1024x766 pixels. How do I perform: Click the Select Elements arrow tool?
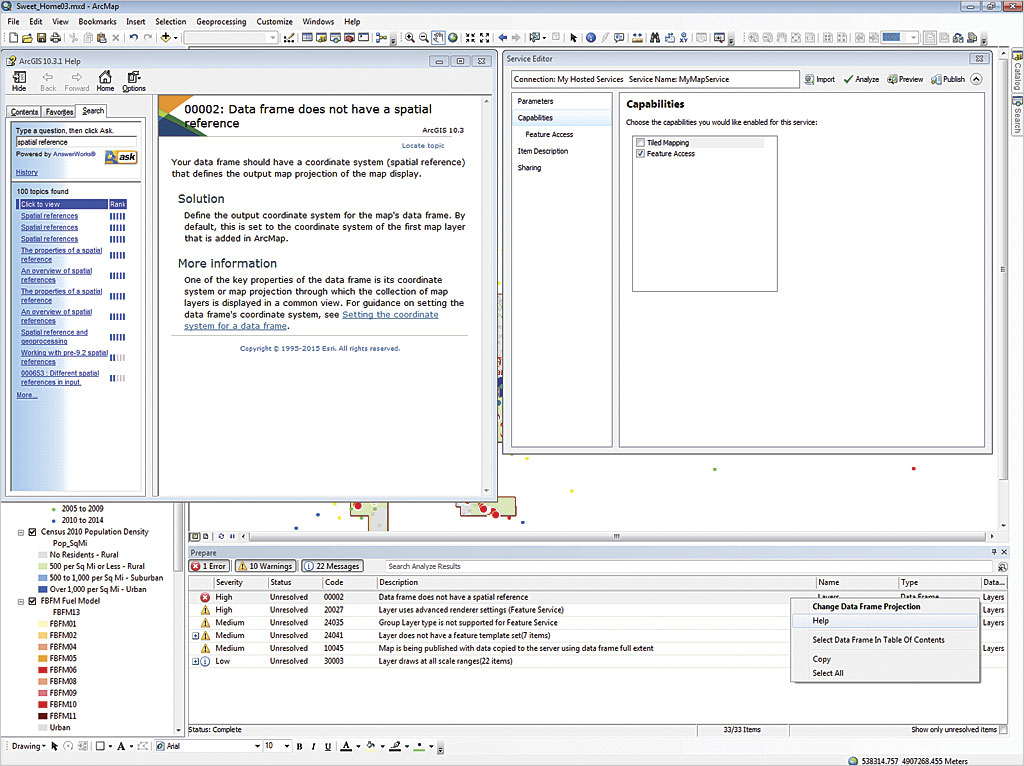click(573, 38)
